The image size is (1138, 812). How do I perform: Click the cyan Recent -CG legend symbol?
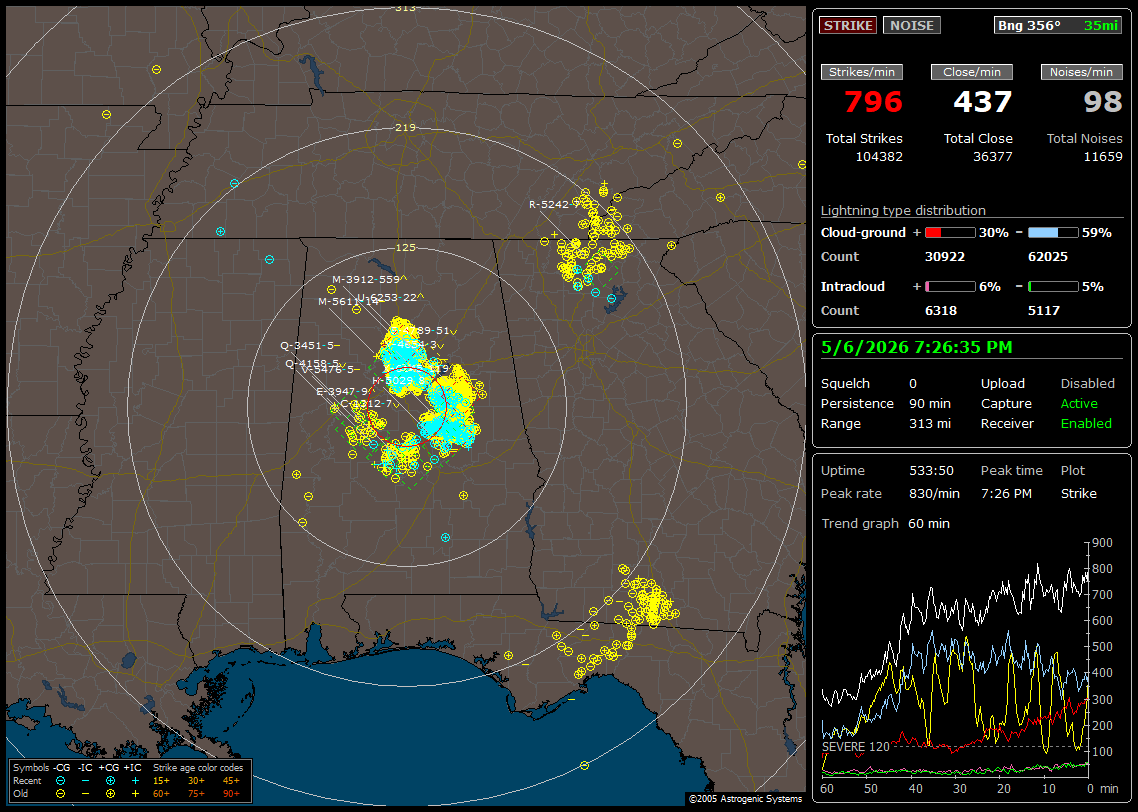click(x=60, y=781)
